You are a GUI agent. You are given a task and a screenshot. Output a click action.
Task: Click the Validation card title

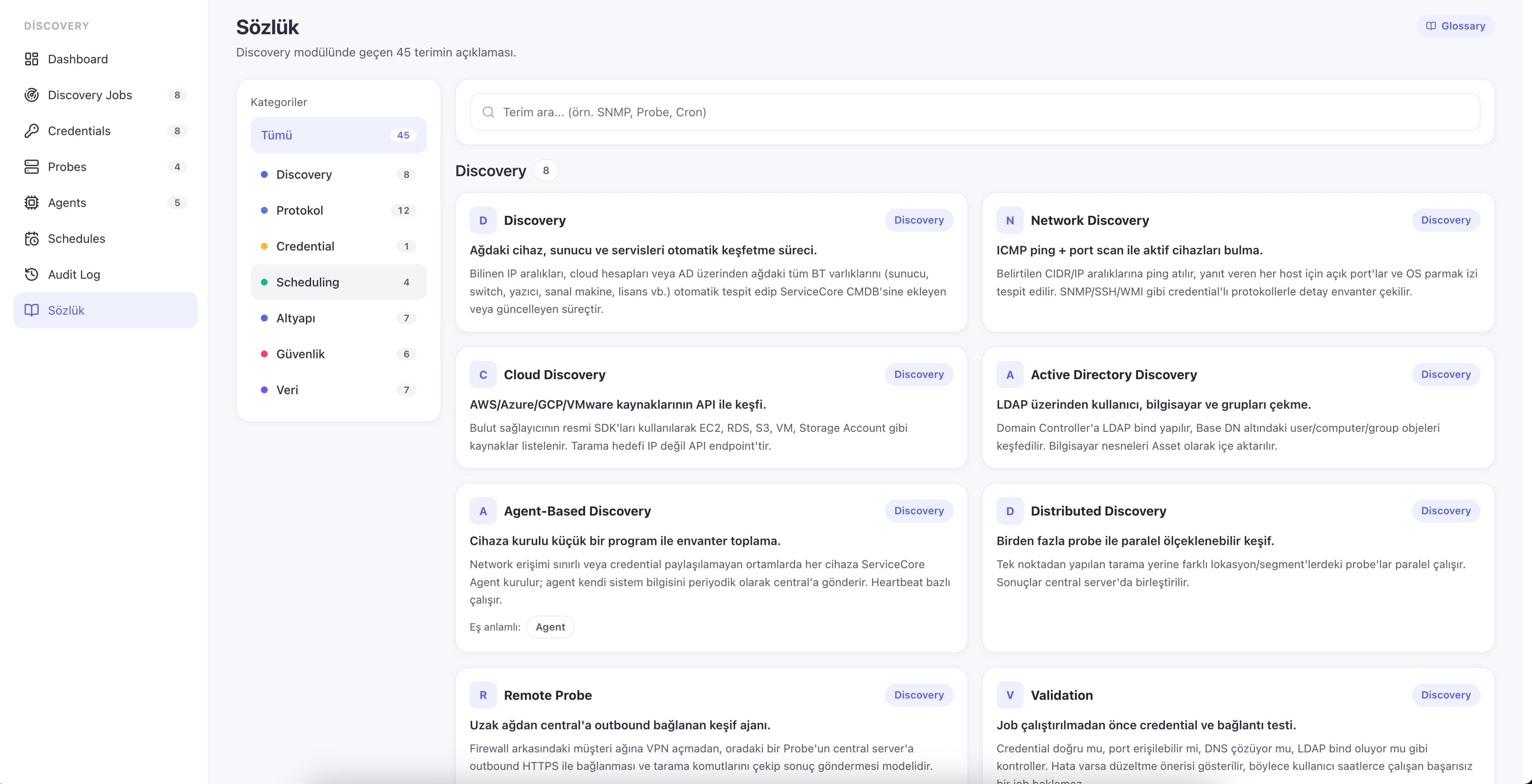tap(1062, 696)
